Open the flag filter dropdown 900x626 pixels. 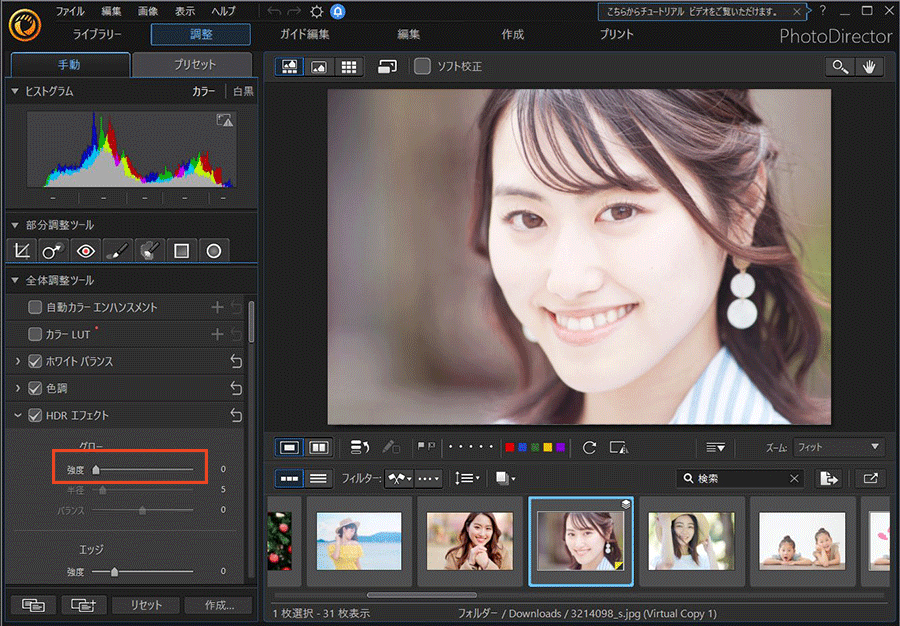pos(399,478)
